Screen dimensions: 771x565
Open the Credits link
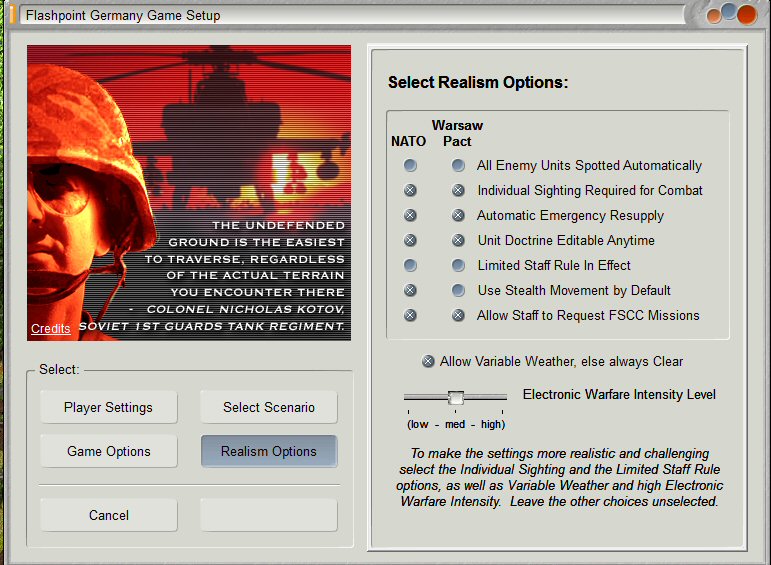pos(51,328)
